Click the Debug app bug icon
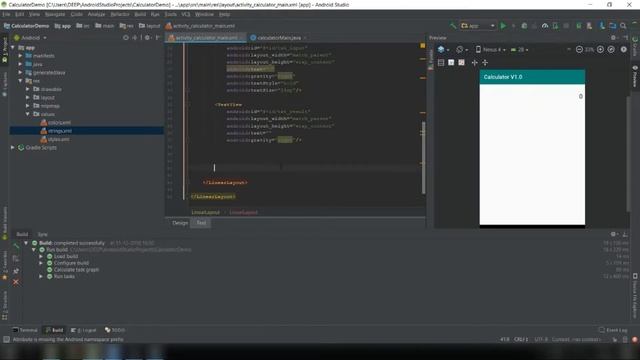 524,26
